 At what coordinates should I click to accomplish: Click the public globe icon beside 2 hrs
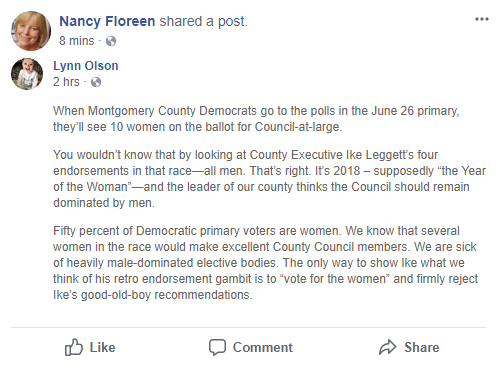point(96,82)
